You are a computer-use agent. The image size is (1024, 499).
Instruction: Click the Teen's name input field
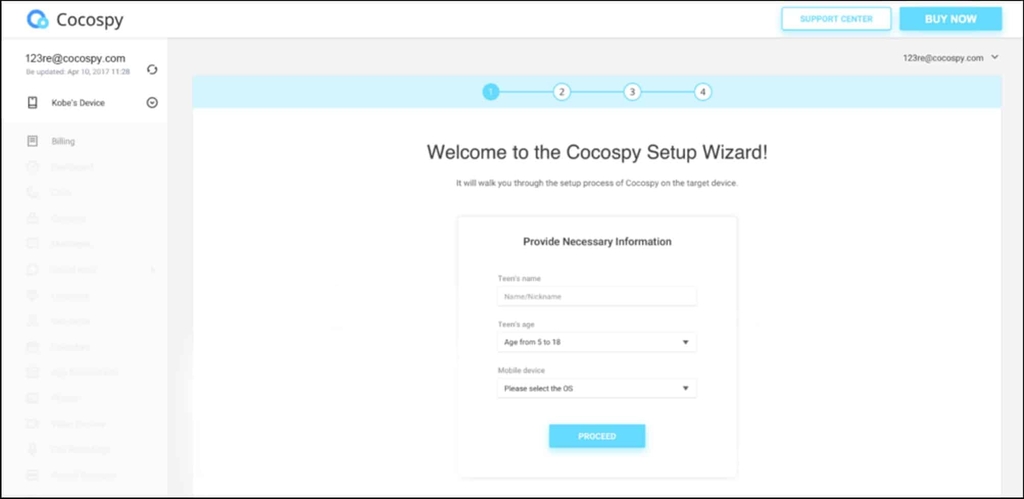pos(597,297)
